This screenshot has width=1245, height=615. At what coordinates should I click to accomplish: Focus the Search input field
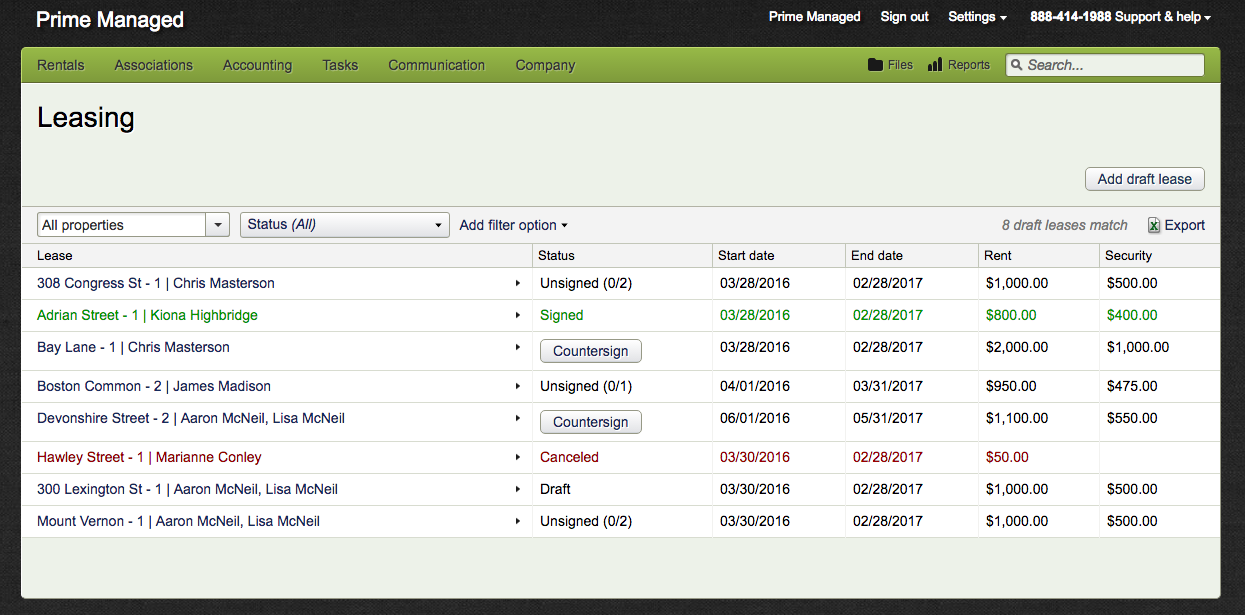pos(1112,65)
